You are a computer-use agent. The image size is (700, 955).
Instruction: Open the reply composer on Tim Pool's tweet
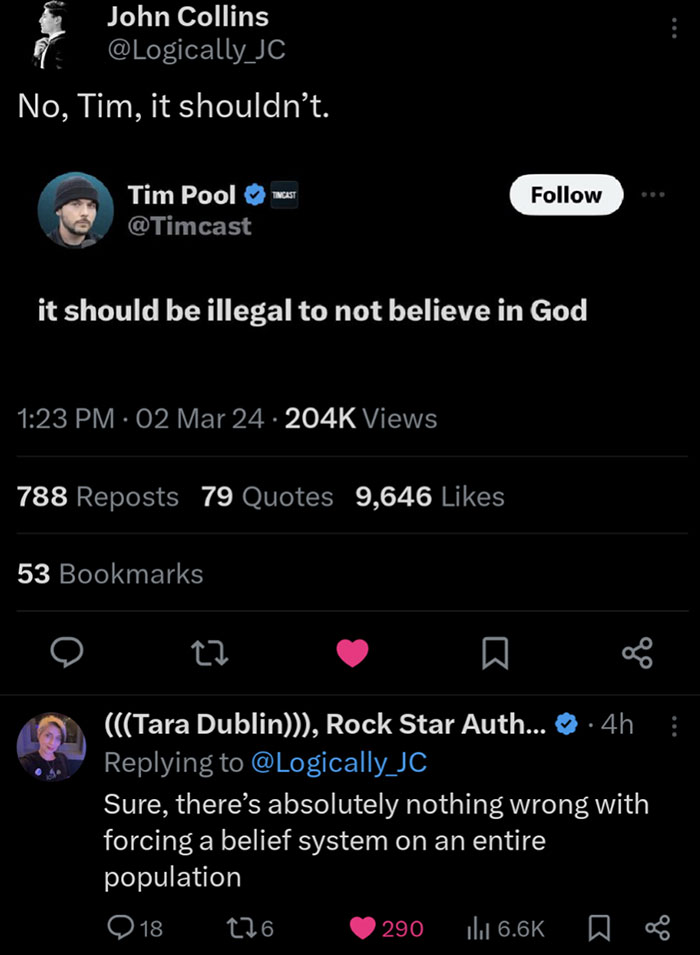tap(68, 653)
